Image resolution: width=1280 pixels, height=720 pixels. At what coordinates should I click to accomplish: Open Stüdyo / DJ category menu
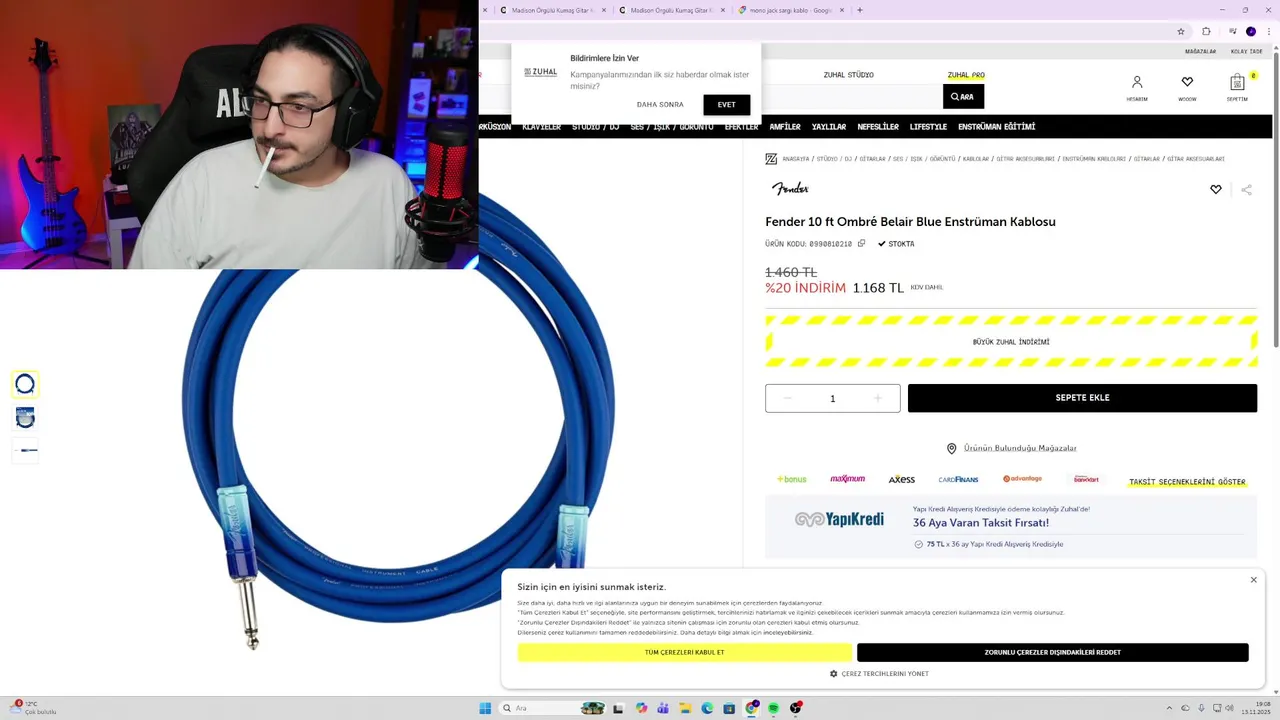pyautogui.click(x=595, y=127)
